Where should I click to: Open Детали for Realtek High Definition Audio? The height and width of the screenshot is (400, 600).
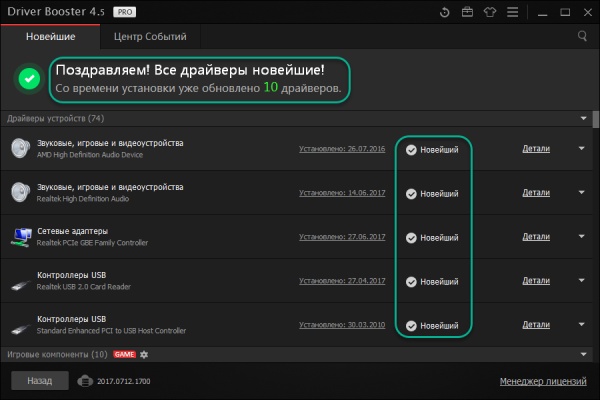(x=536, y=193)
